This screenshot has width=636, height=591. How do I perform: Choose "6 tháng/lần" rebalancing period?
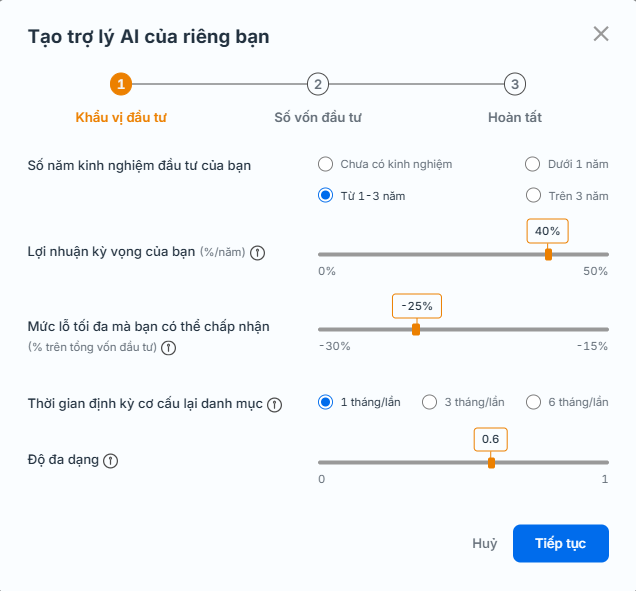click(x=534, y=402)
